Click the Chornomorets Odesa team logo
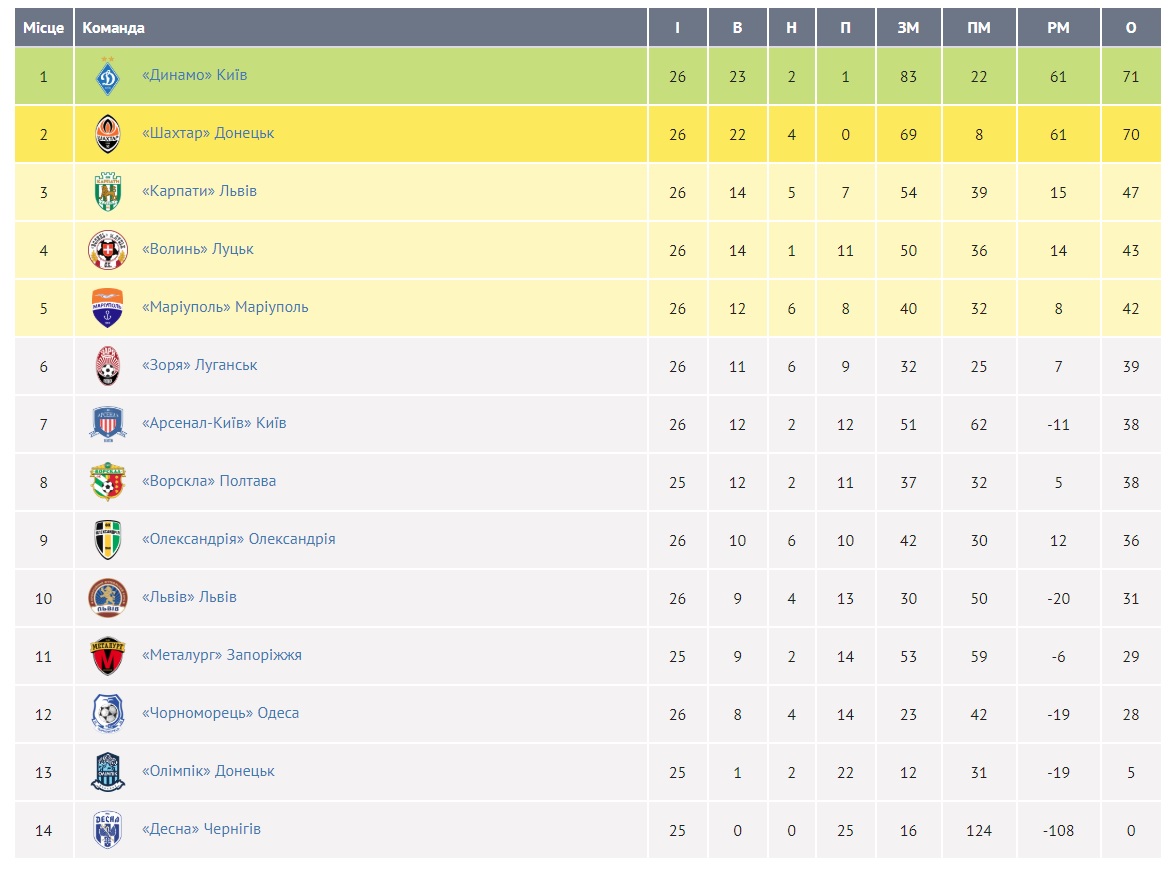The image size is (1173, 872). click(x=108, y=714)
